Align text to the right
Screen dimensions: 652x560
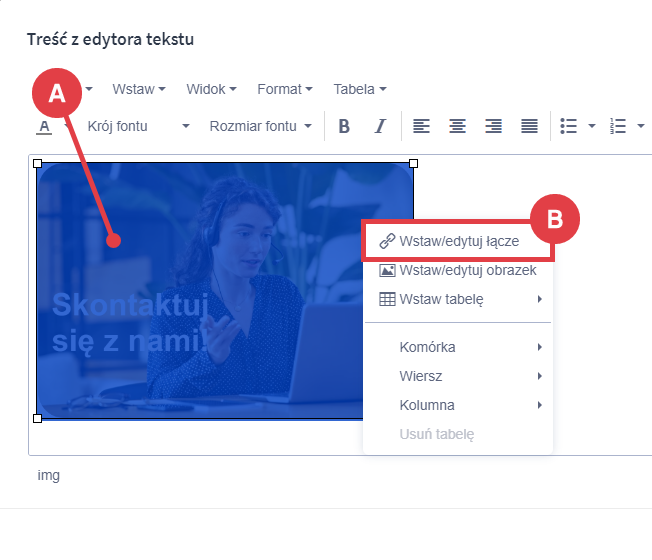pos(493,126)
